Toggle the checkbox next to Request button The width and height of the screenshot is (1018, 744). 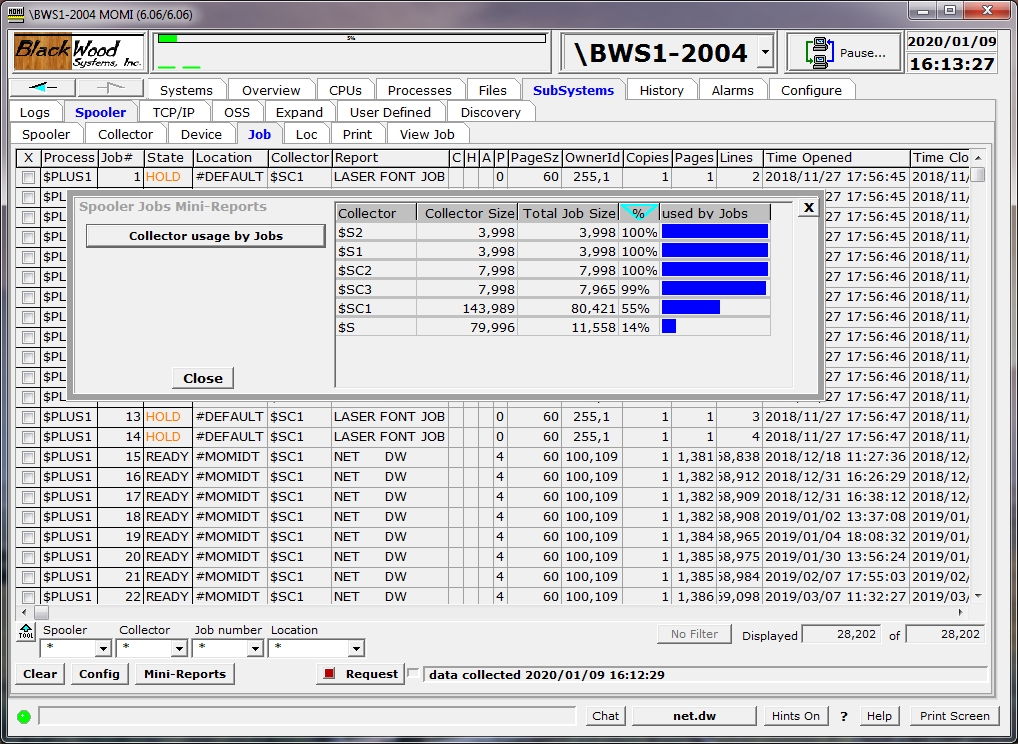click(414, 674)
